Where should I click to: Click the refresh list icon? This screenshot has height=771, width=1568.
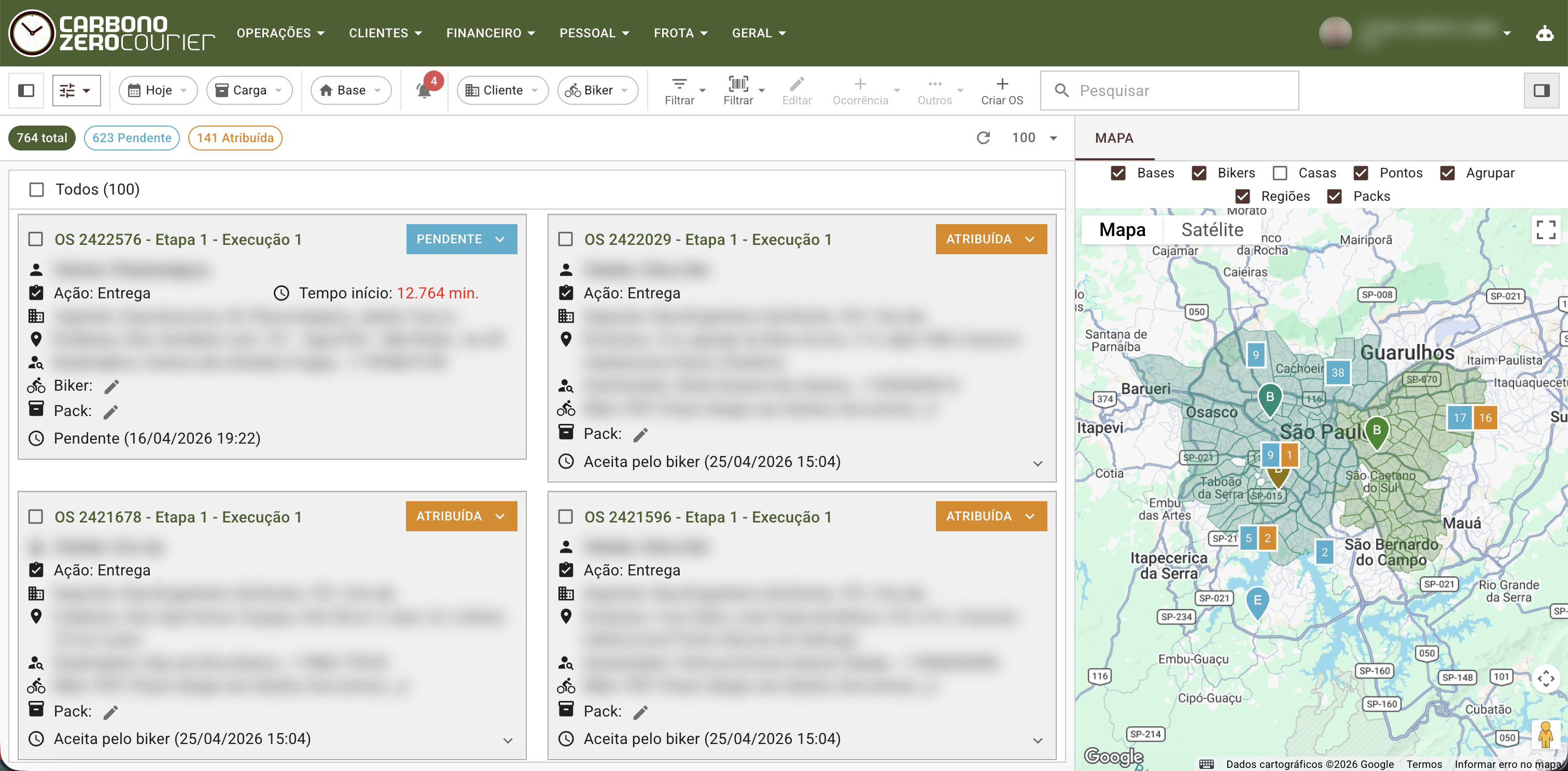coord(983,138)
